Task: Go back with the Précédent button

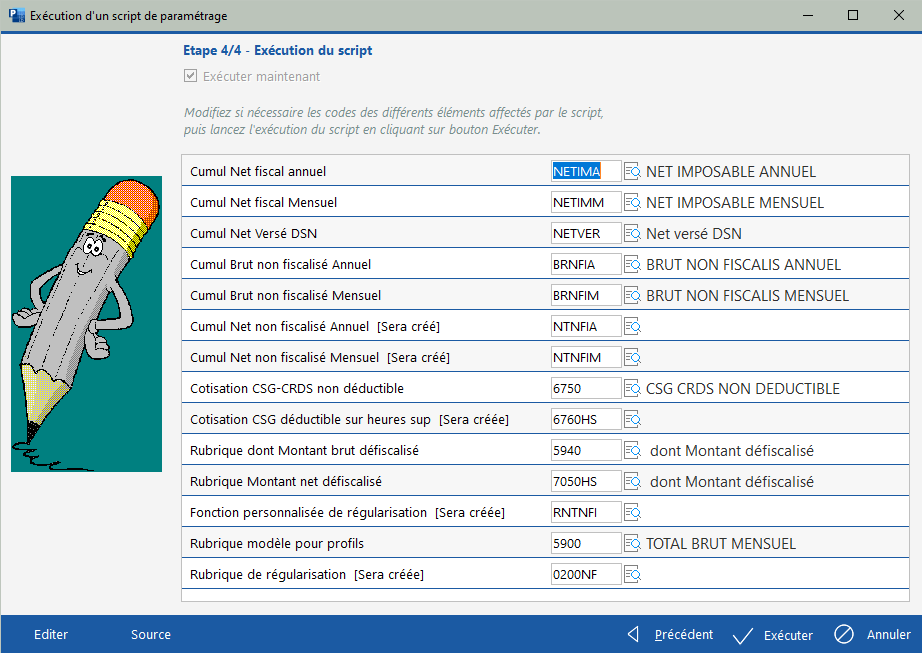Action: [x=670, y=635]
